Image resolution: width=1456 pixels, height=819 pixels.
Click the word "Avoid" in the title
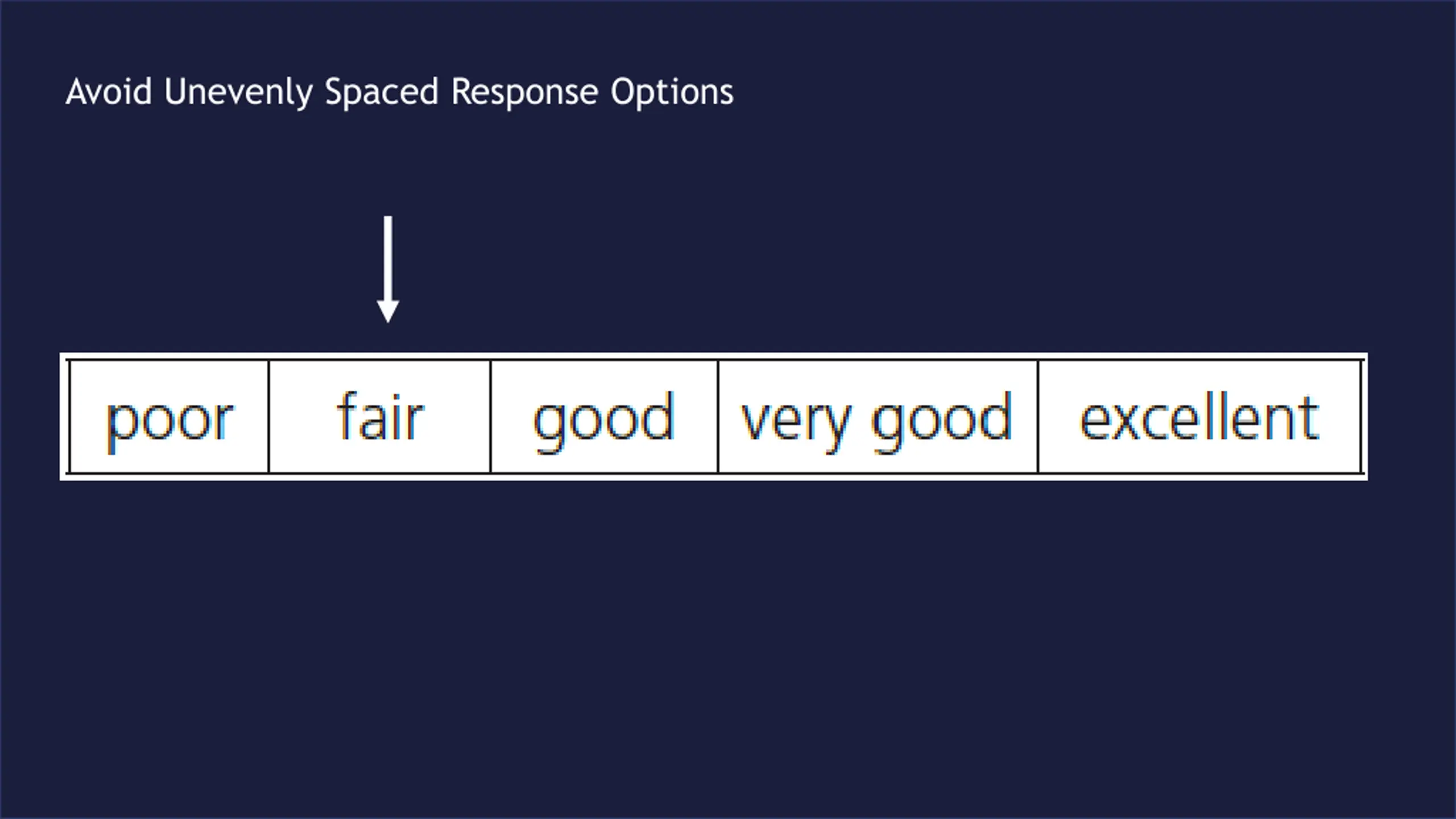[109, 92]
